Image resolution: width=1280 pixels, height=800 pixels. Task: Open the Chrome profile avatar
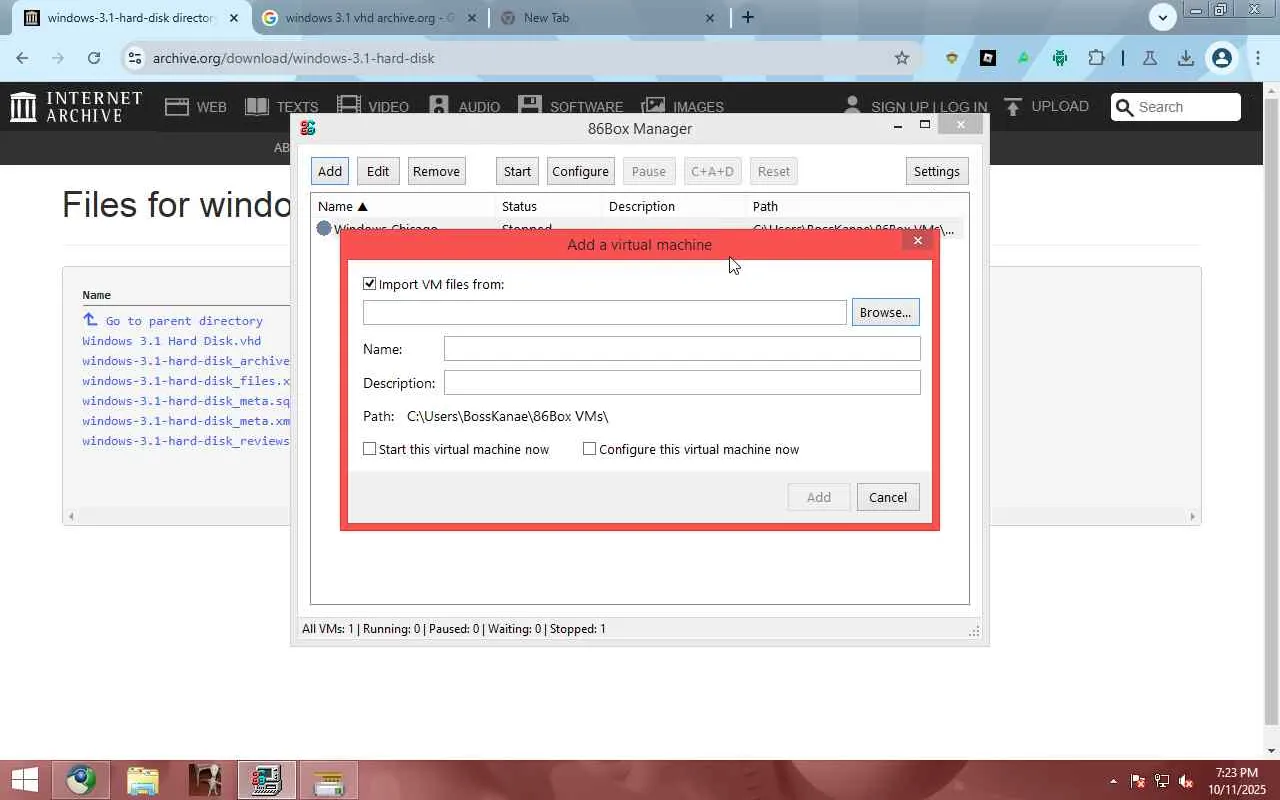pyautogui.click(x=1221, y=58)
